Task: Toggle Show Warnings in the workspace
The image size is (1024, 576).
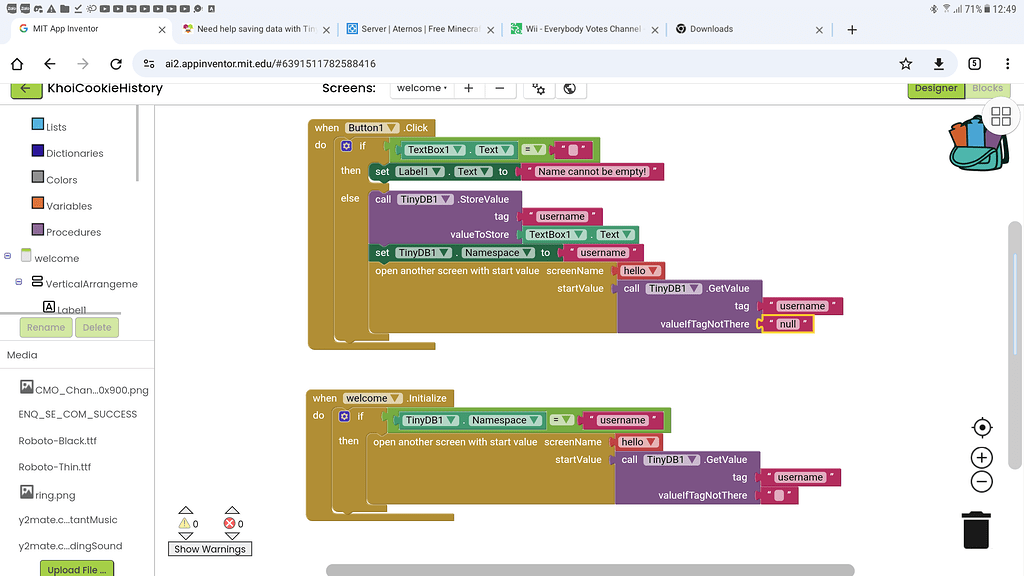Action: 209,548
